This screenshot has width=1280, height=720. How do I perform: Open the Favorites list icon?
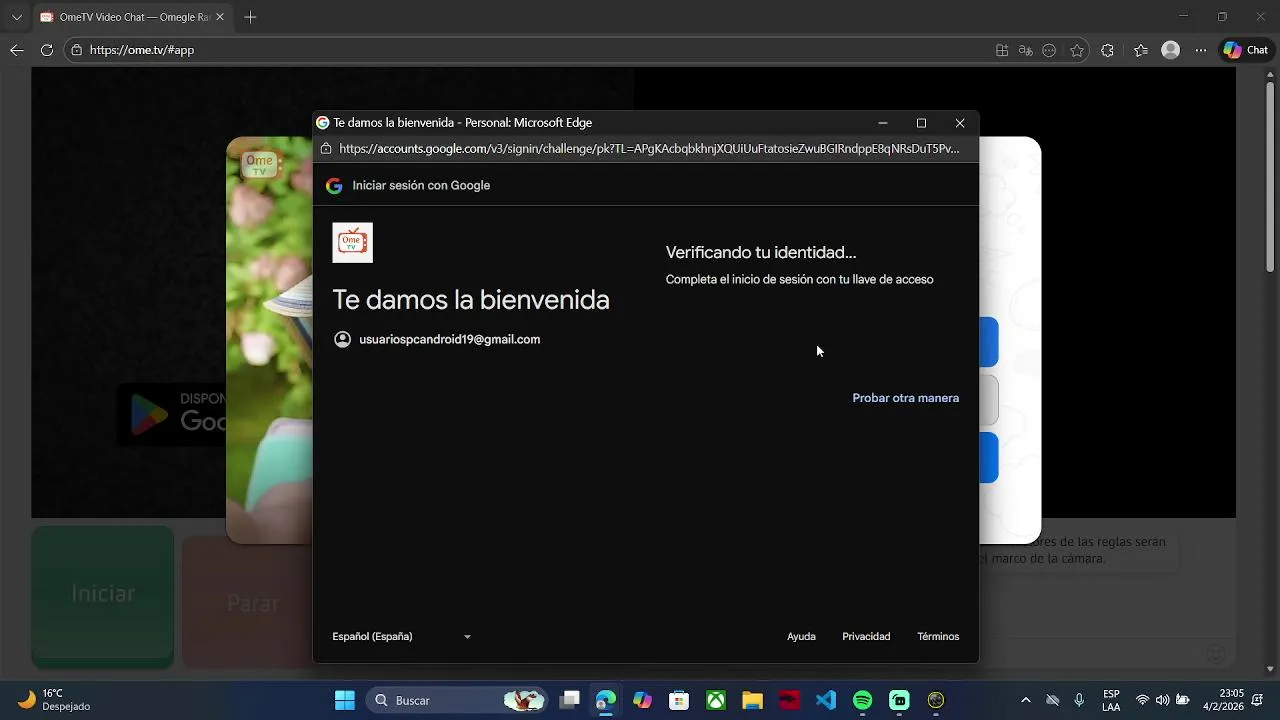(x=1141, y=50)
